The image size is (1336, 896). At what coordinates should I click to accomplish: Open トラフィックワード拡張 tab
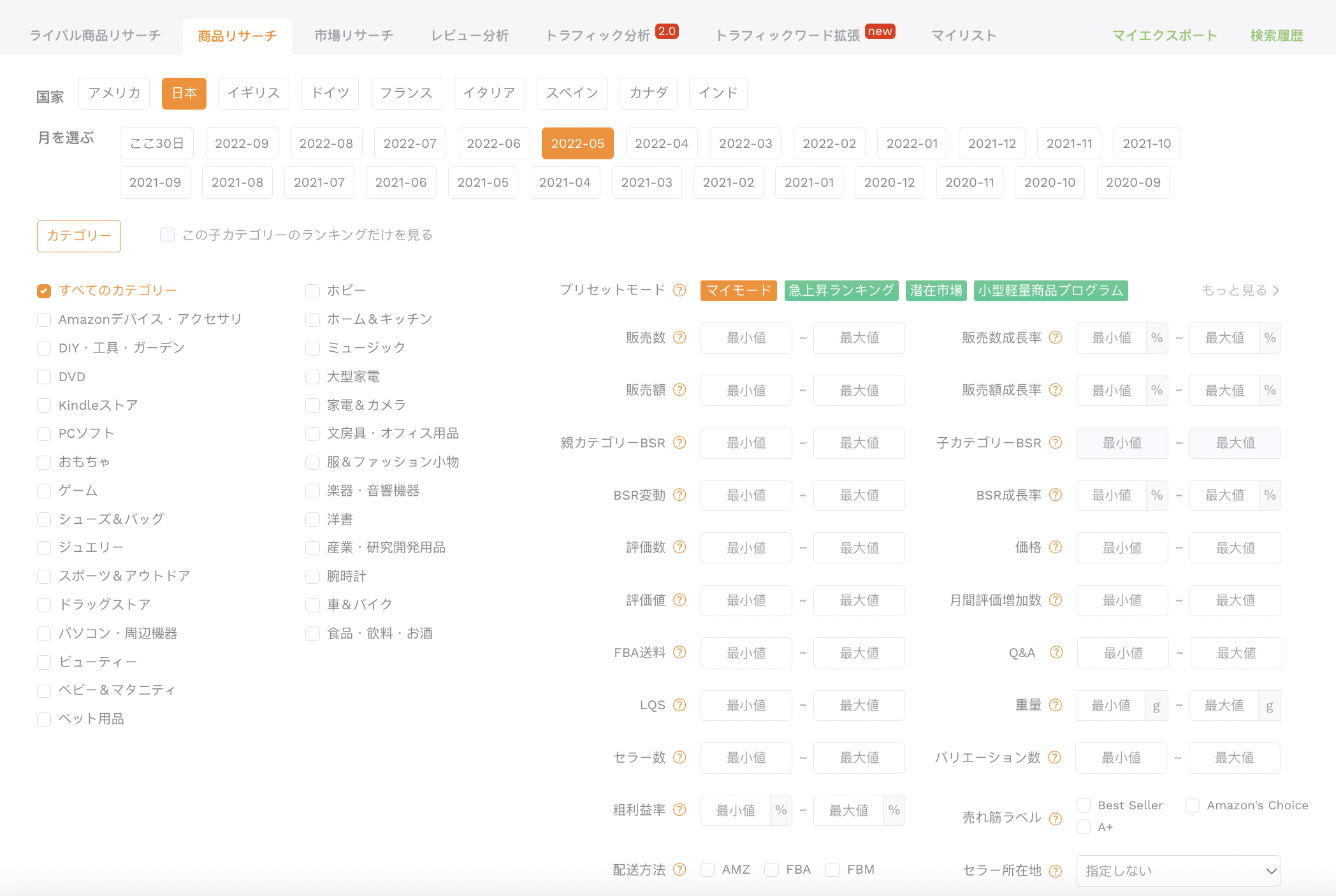tap(788, 35)
